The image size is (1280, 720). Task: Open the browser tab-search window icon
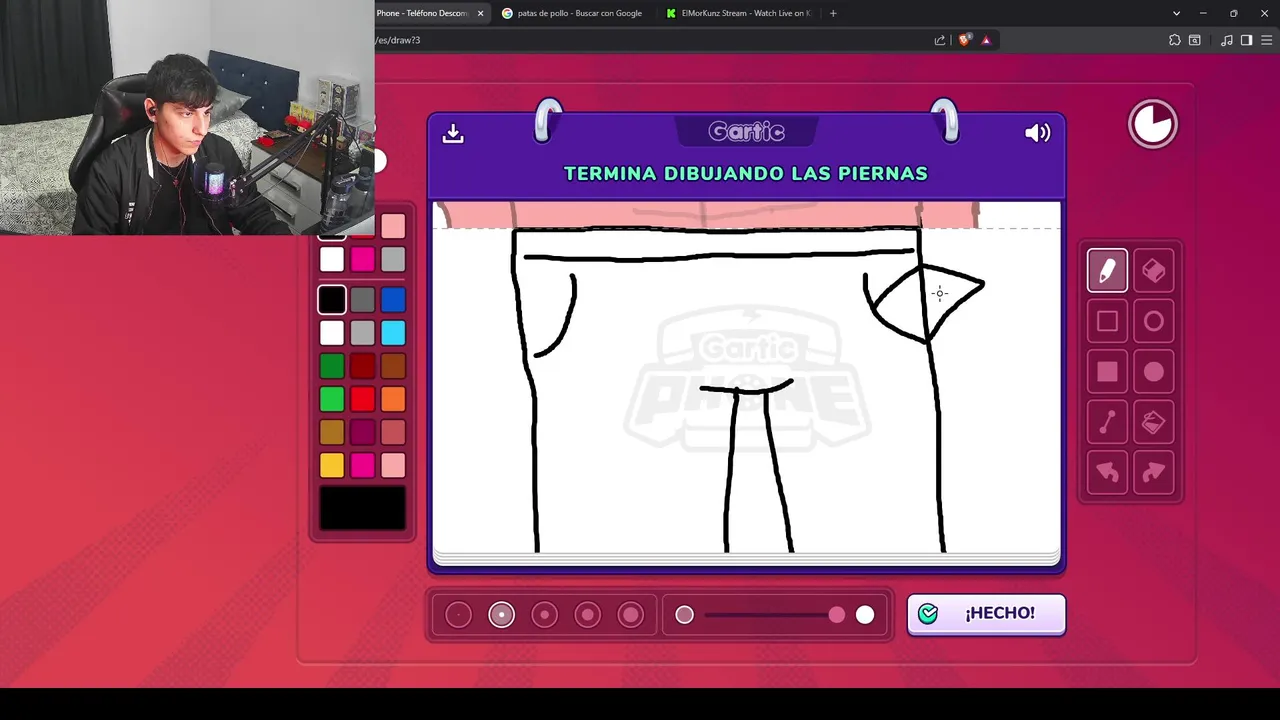pos(1194,40)
